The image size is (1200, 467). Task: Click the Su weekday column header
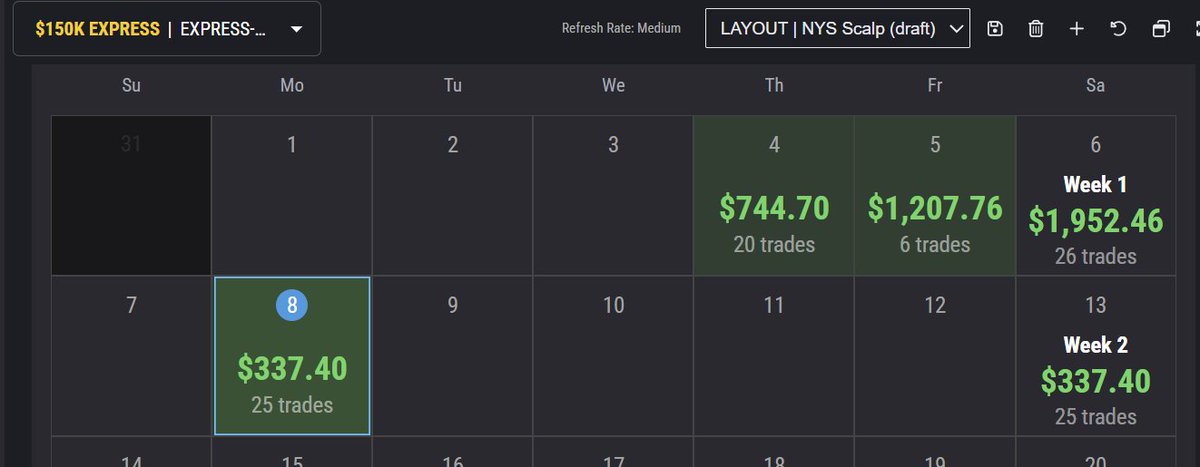click(131, 85)
